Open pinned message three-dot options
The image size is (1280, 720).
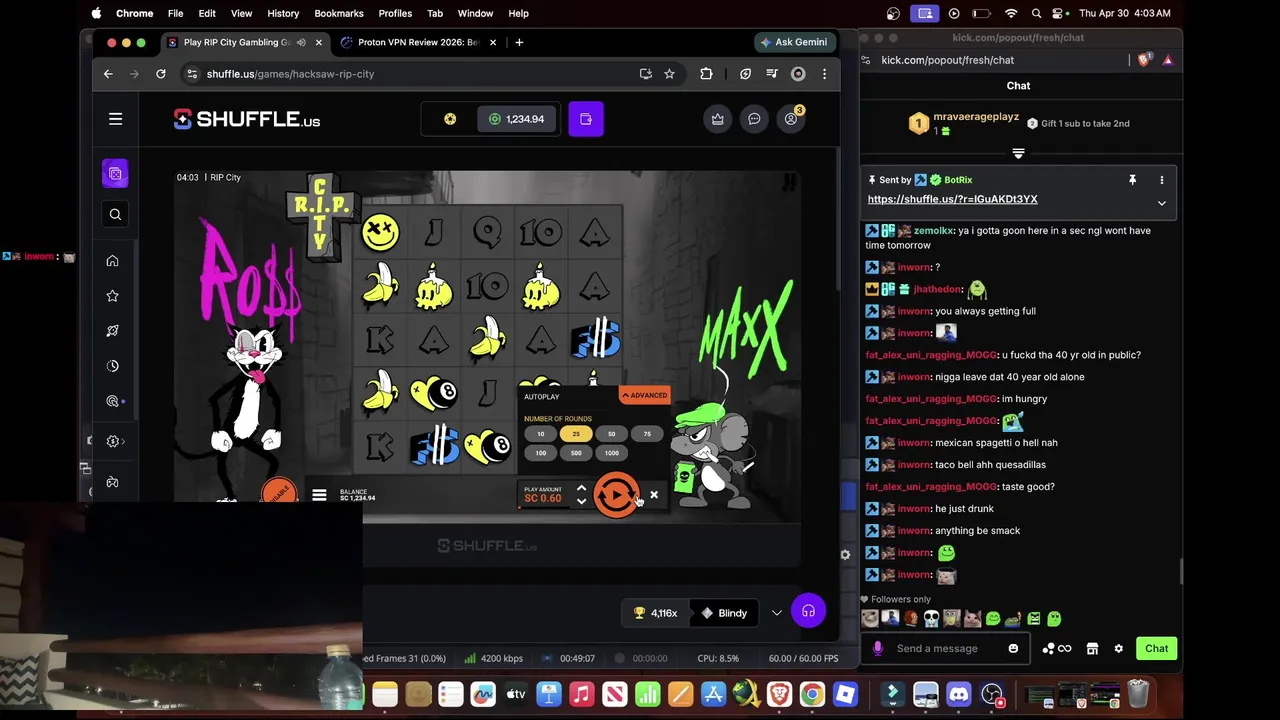[x=1162, y=180]
